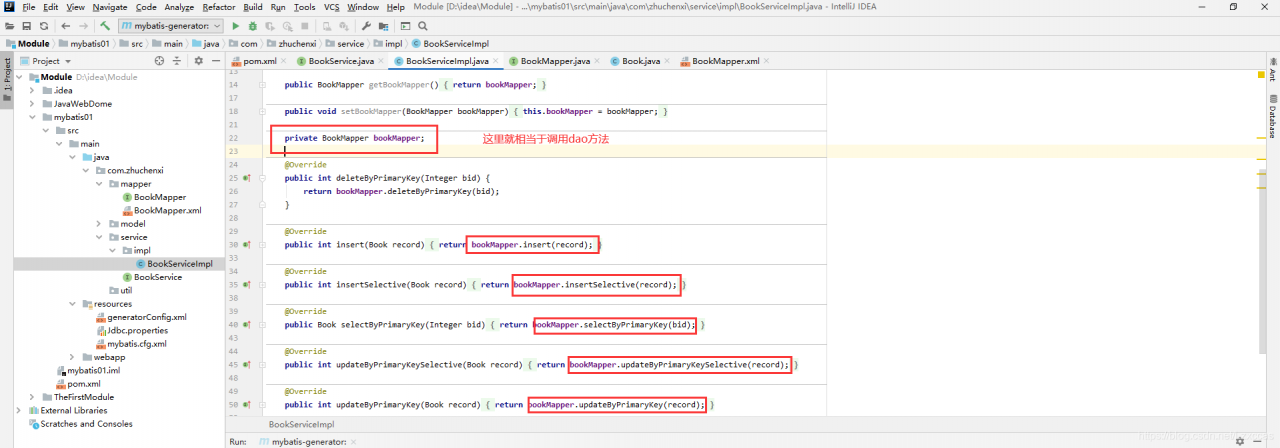
Task: Expand the webapp folder node
Action: [x=72, y=357]
